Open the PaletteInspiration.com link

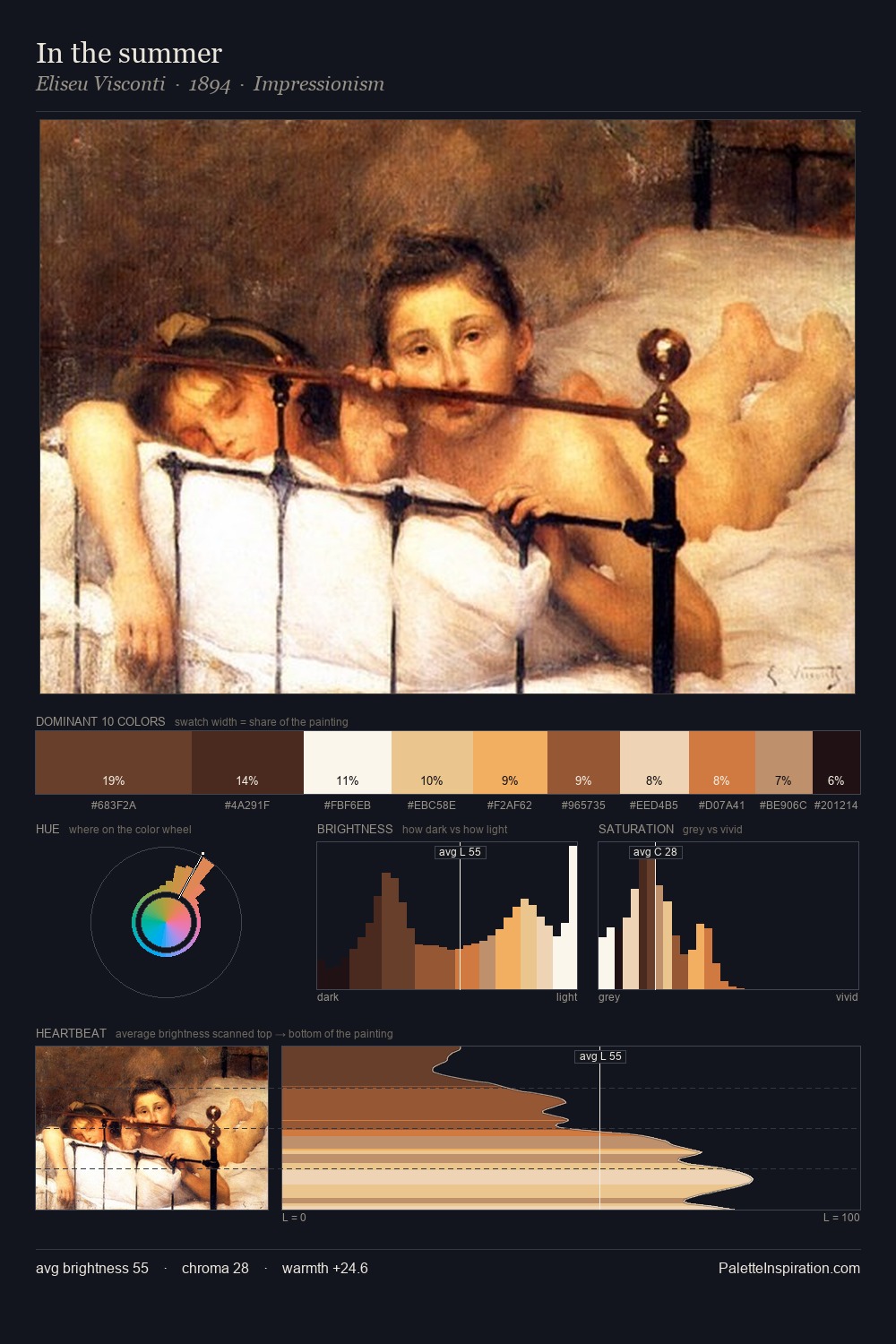(x=789, y=1268)
